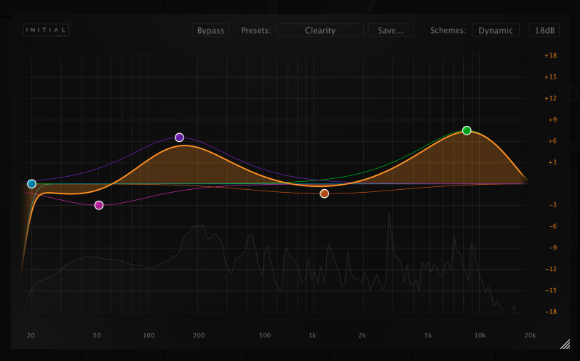
Task: Click the Schemes label
Action: pos(448,30)
